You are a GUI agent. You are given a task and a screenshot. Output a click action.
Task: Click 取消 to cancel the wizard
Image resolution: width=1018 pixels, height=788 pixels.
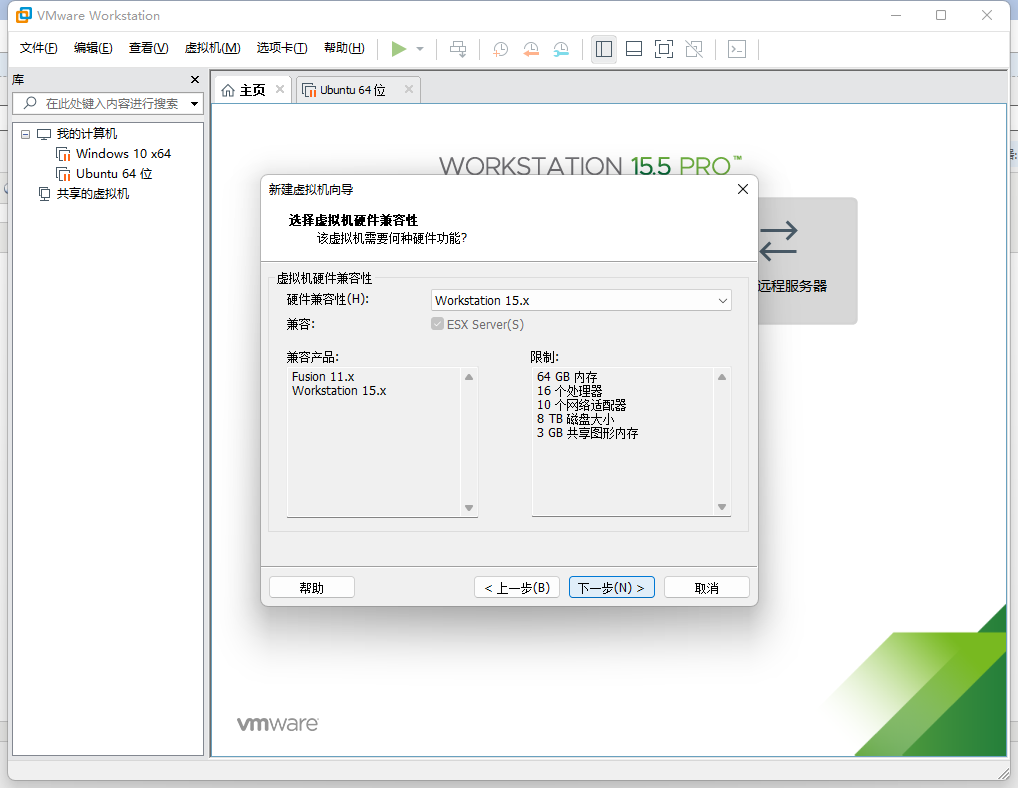tap(706, 587)
